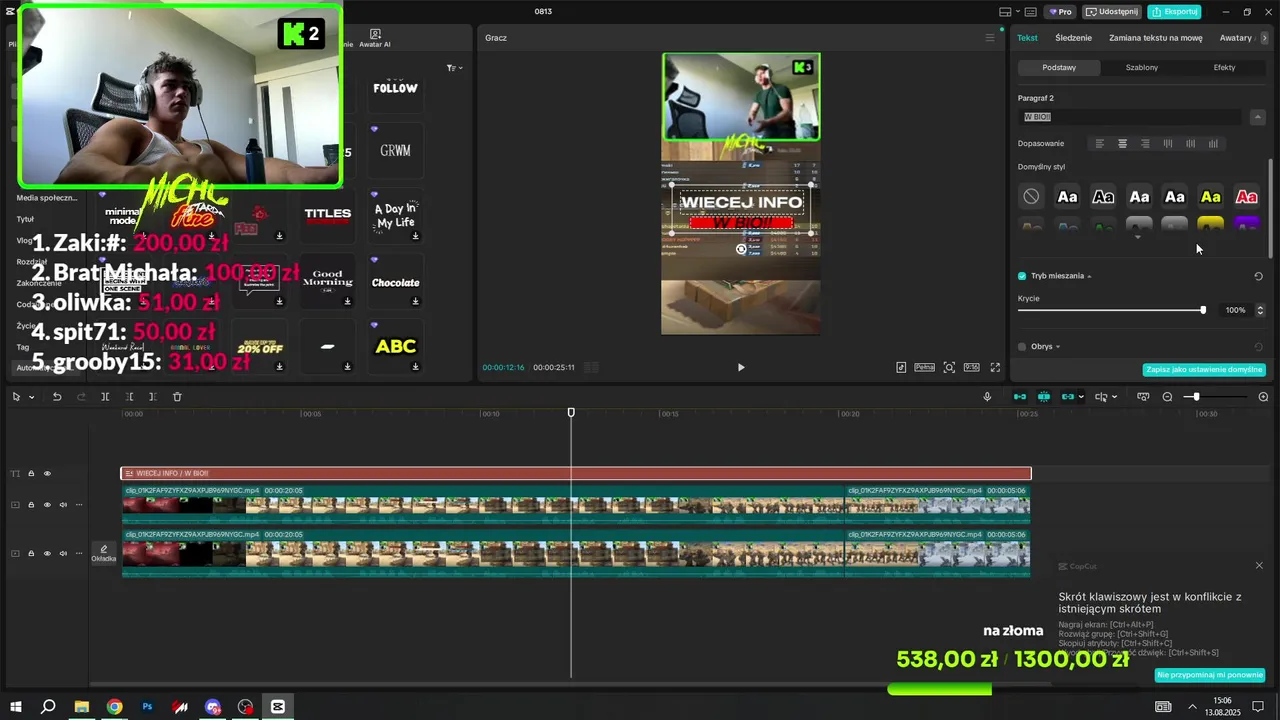This screenshot has width=1280, height=720.
Task: Show more inspector tabs with arrow
Action: click(1264, 38)
